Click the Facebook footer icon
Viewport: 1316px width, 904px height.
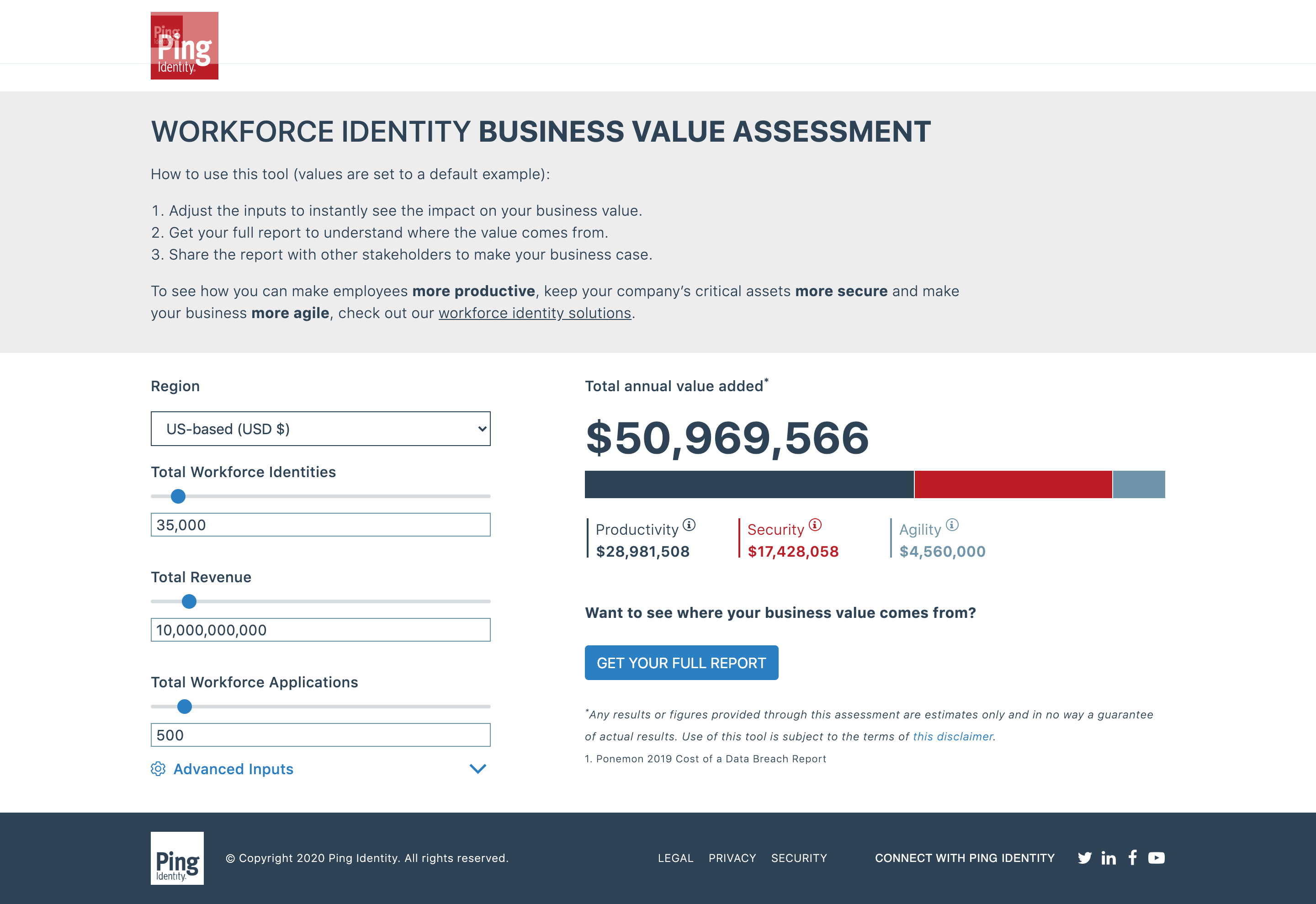(x=1132, y=857)
